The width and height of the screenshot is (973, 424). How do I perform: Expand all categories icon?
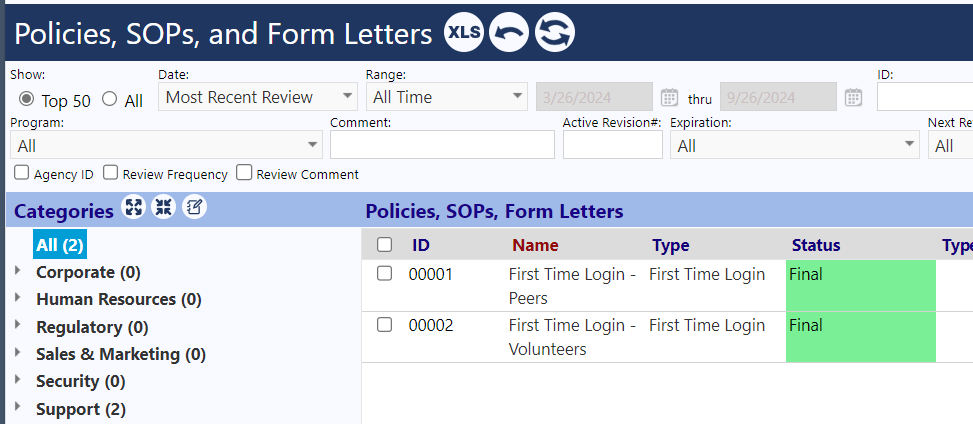point(133,207)
